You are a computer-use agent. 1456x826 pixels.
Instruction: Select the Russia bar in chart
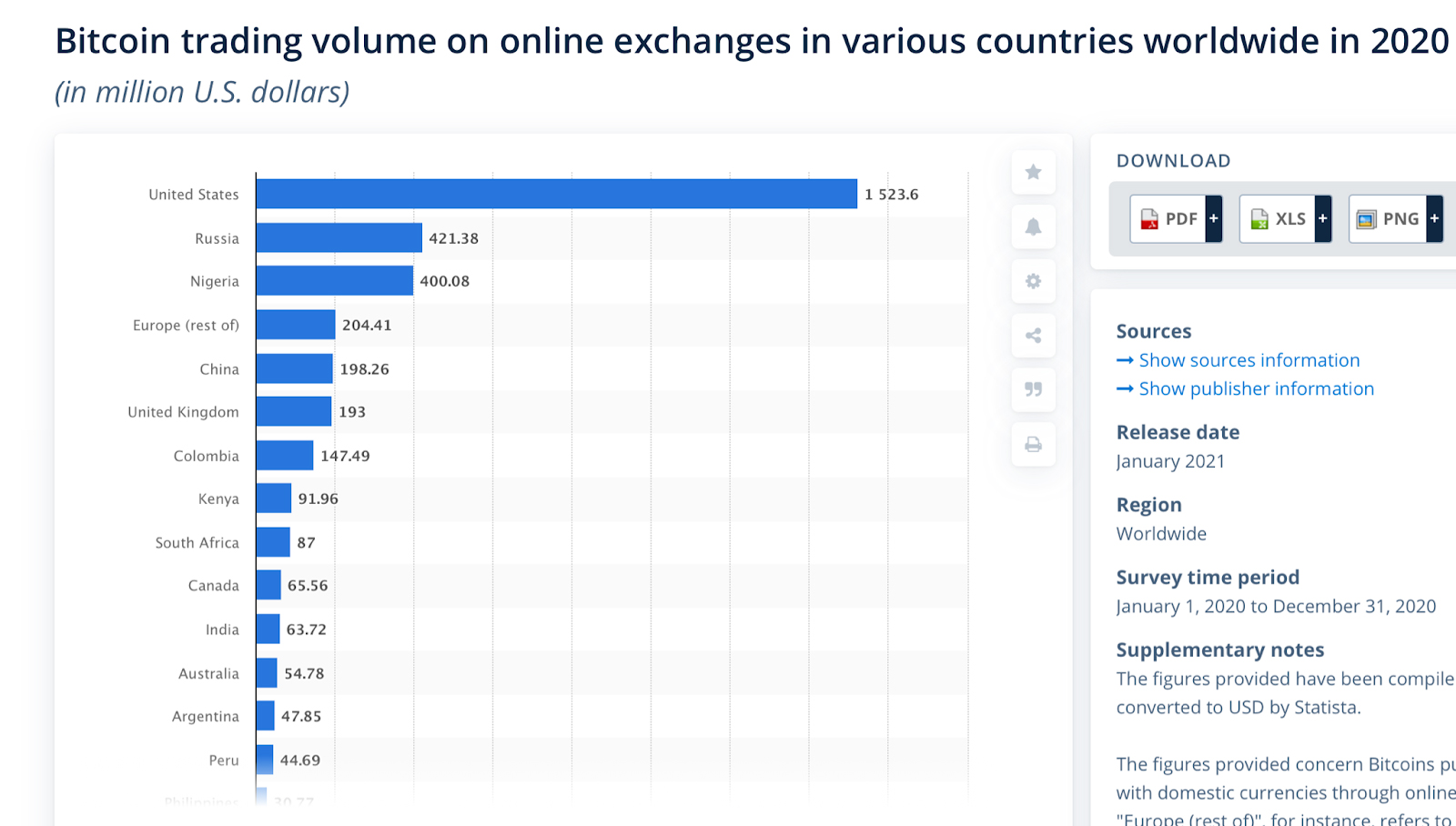click(339, 237)
